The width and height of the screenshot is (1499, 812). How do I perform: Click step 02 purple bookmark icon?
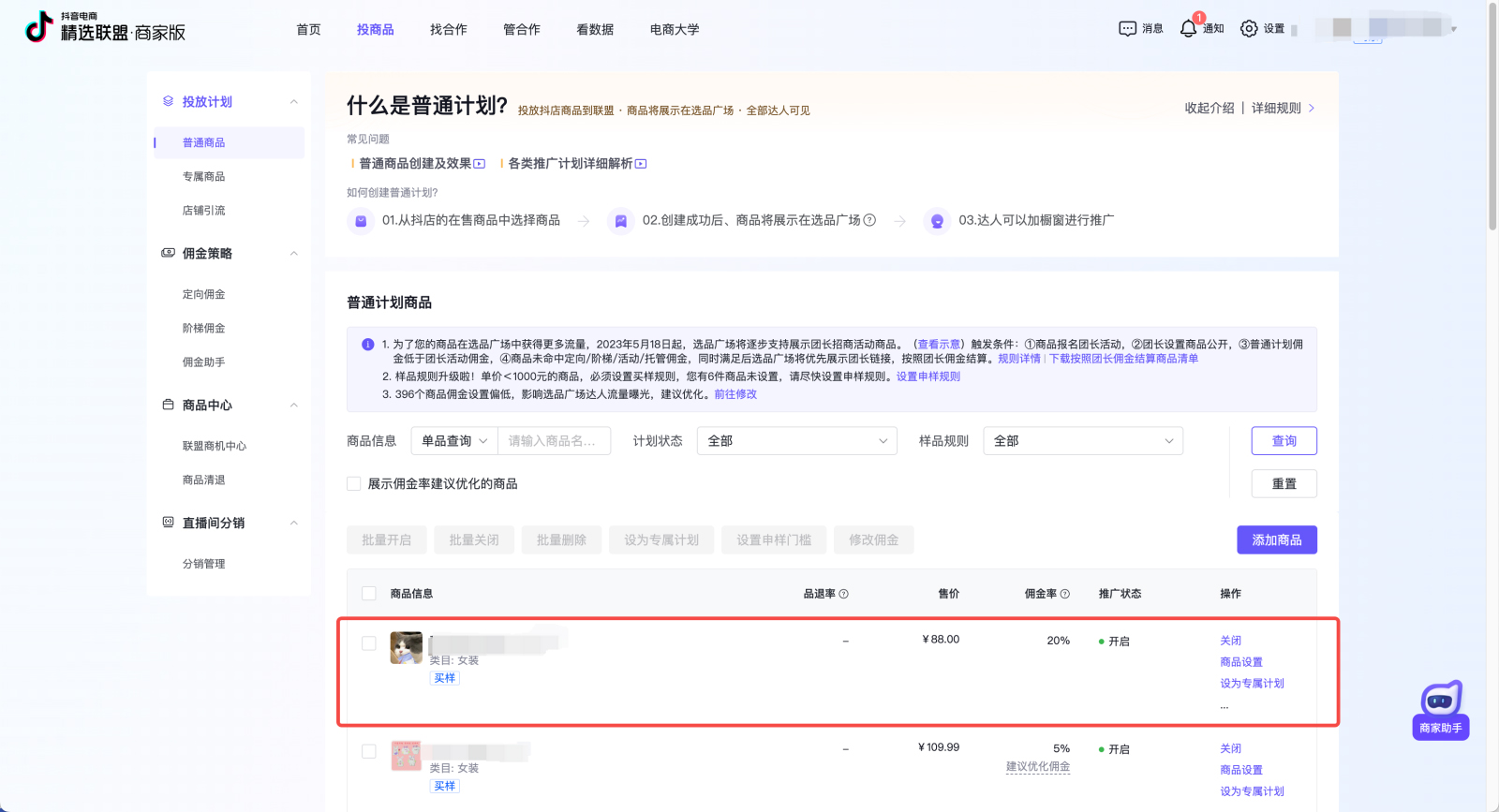(620, 221)
